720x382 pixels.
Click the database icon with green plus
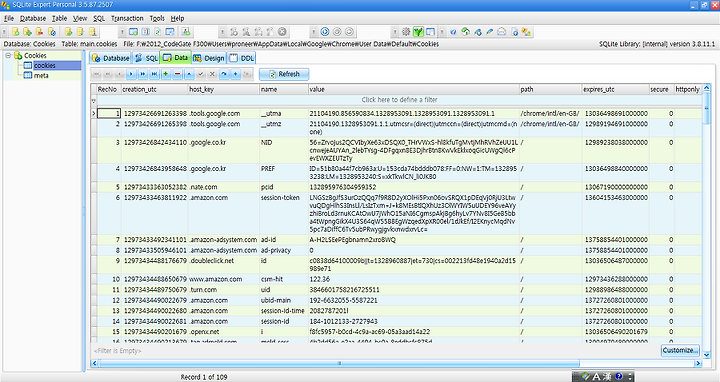pos(28,32)
